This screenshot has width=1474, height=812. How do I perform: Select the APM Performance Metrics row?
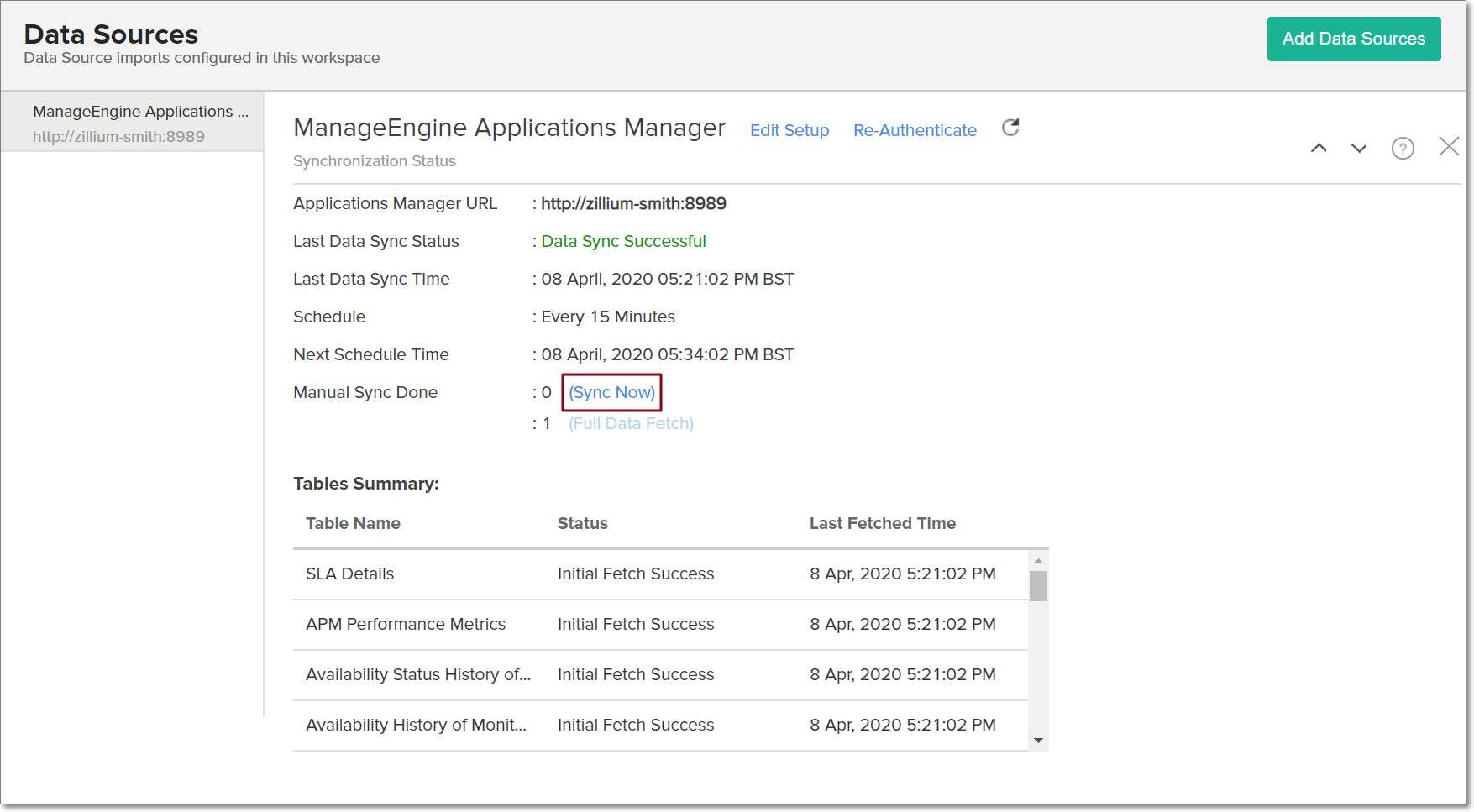pos(405,625)
